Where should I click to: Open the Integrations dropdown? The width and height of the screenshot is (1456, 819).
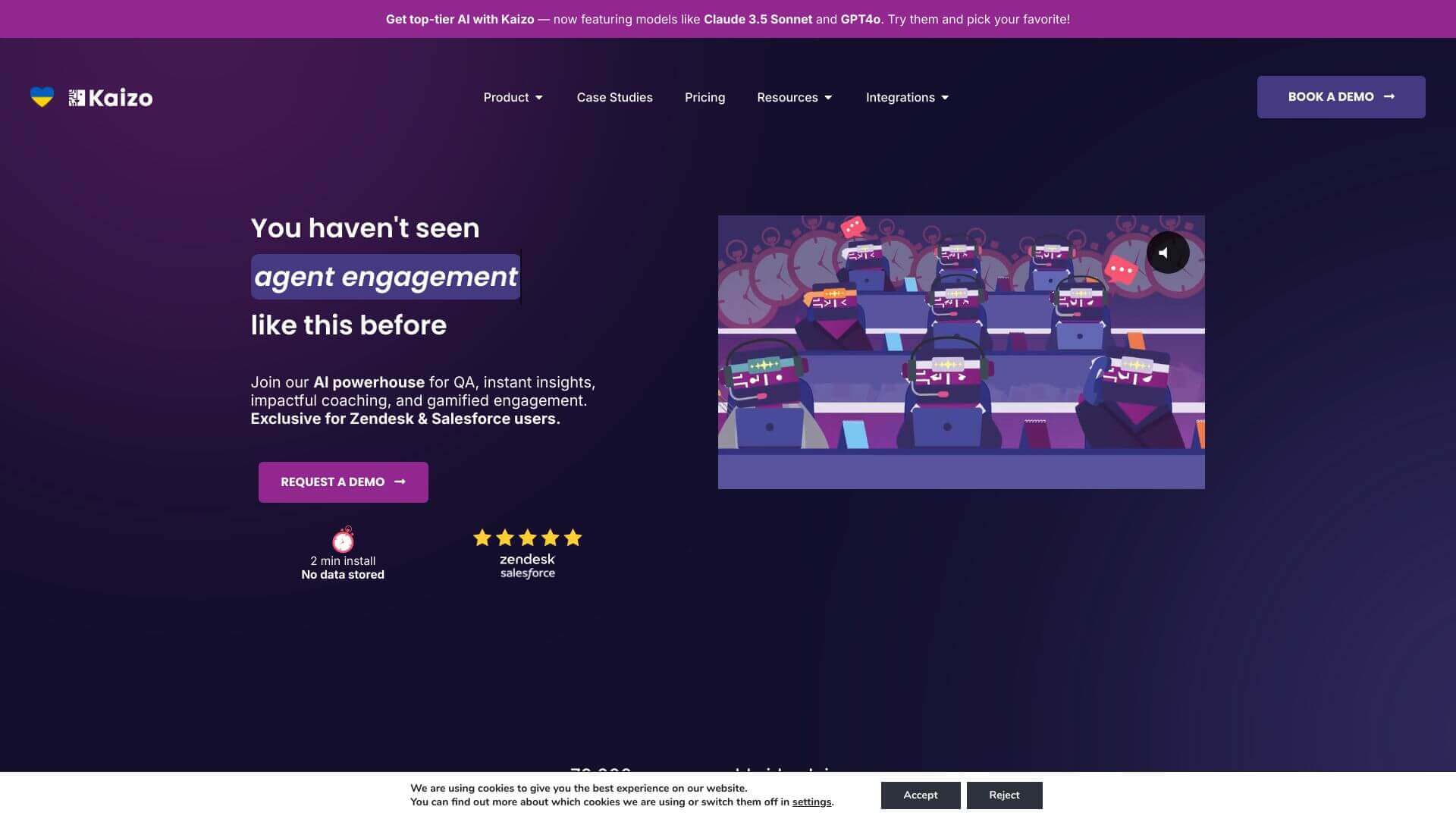click(x=907, y=97)
